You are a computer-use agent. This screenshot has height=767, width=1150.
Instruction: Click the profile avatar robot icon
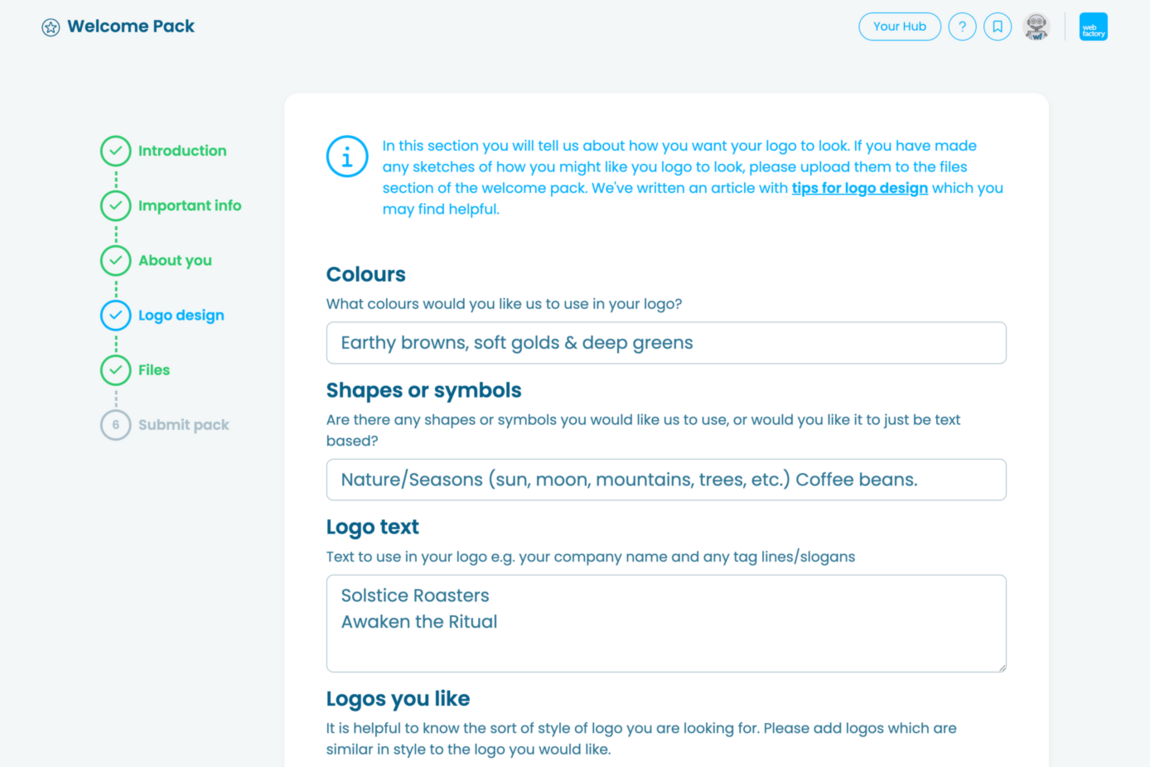pos(1037,26)
